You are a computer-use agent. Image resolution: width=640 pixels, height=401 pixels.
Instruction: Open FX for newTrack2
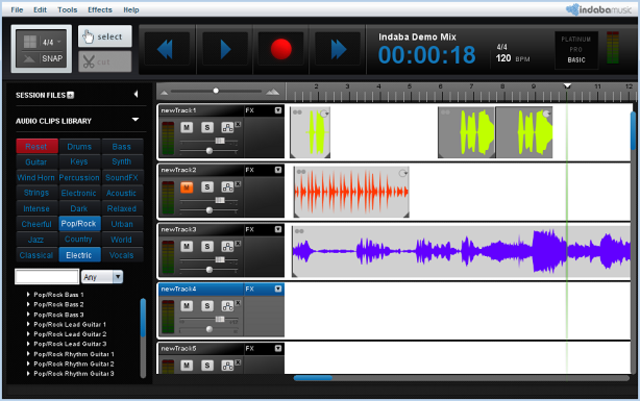[249, 170]
